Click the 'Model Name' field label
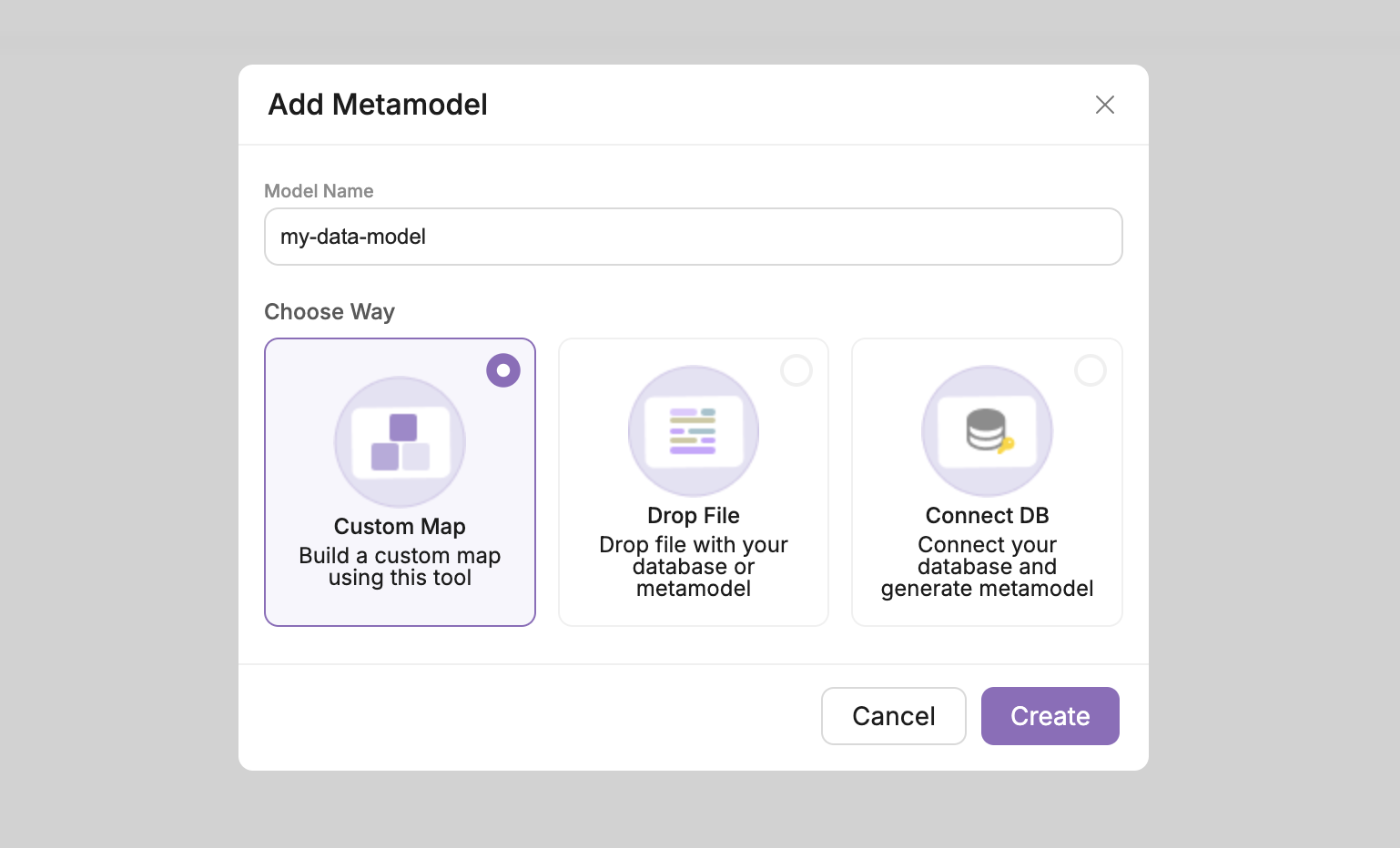The height and width of the screenshot is (848, 1400). [x=319, y=191]
